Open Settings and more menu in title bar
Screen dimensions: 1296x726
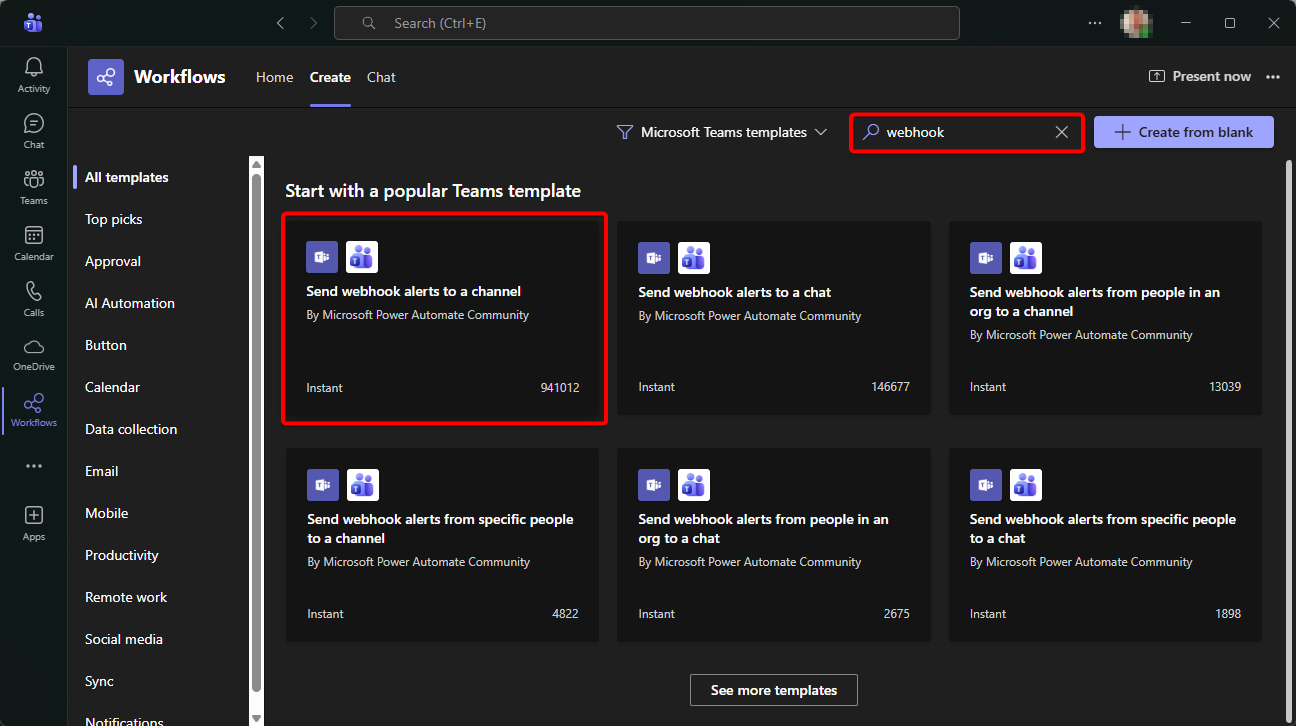tap(1096, 23)
